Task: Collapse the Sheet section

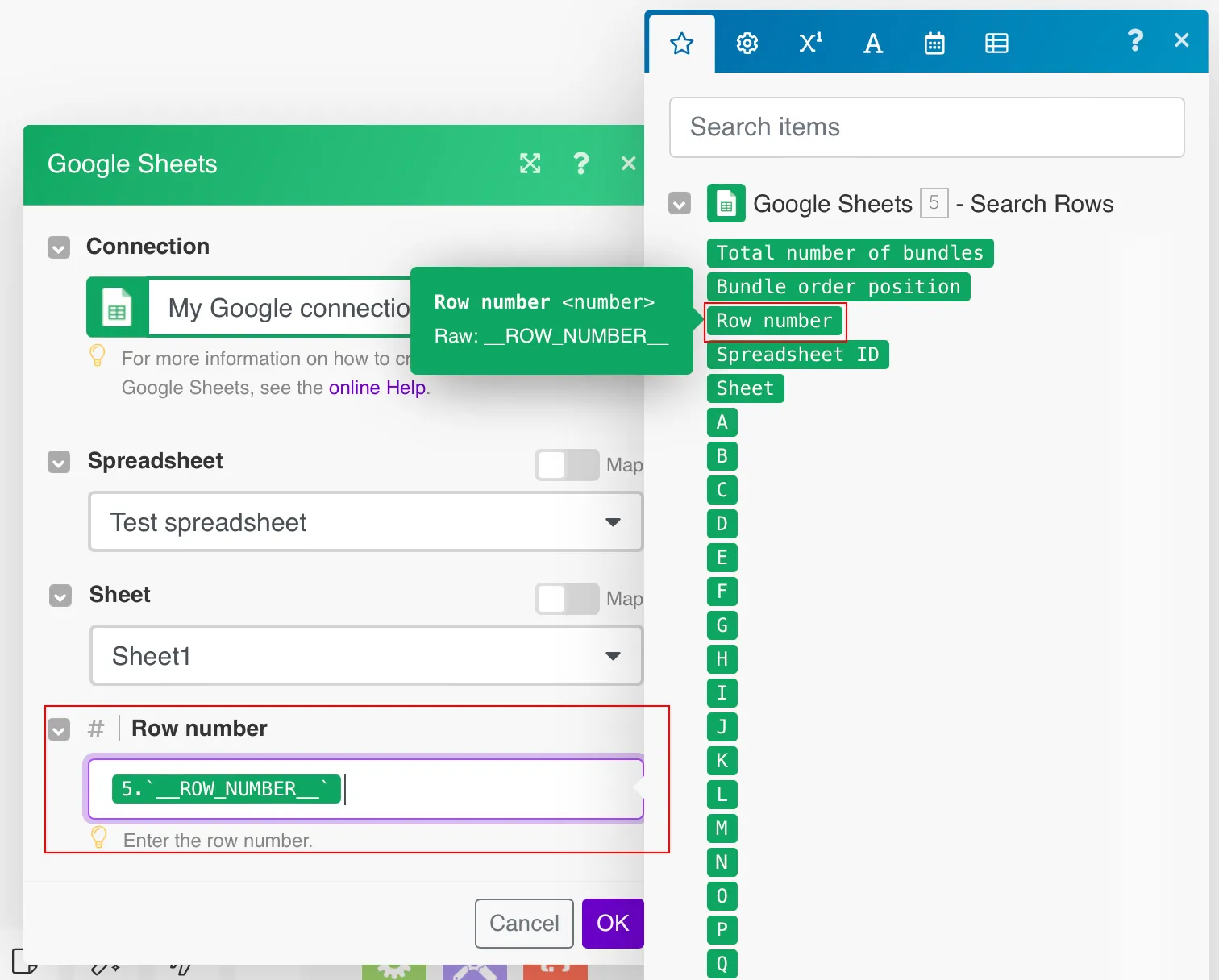Action: pos(60,596)
